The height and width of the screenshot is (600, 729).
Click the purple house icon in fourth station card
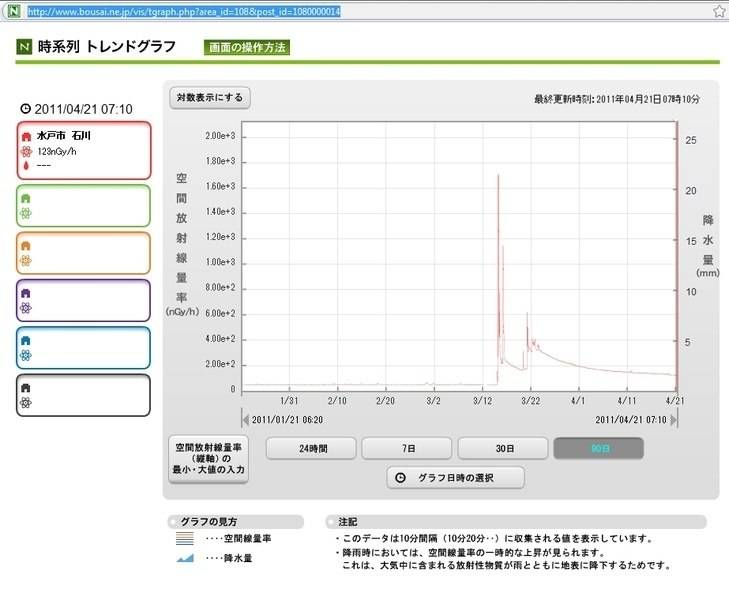click(26, 293)
